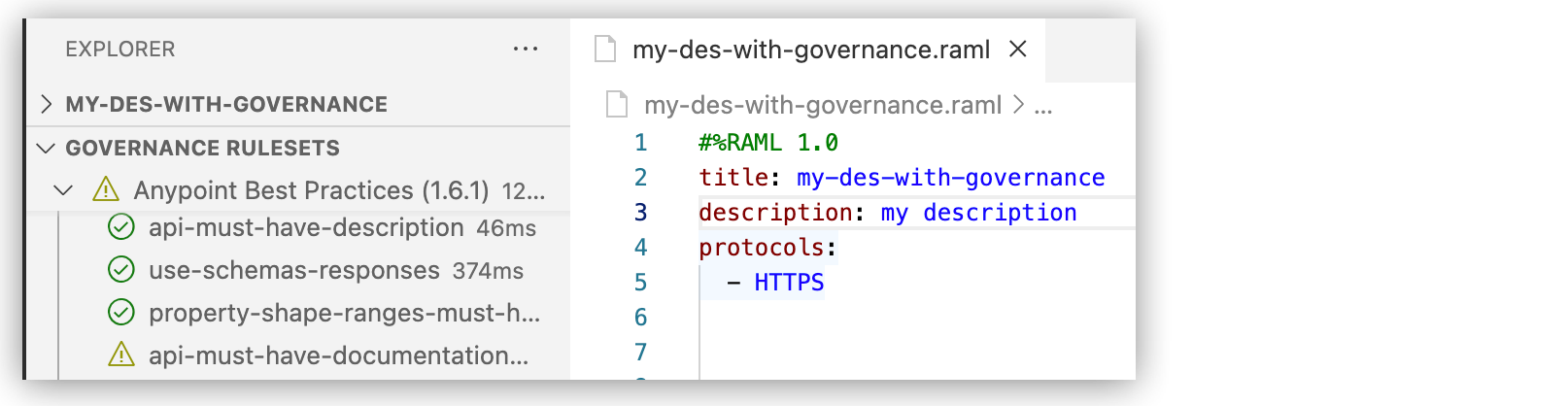Select the use-schemas-responses rule
This screenshot has height=406, width=1568.
point(293,270)
